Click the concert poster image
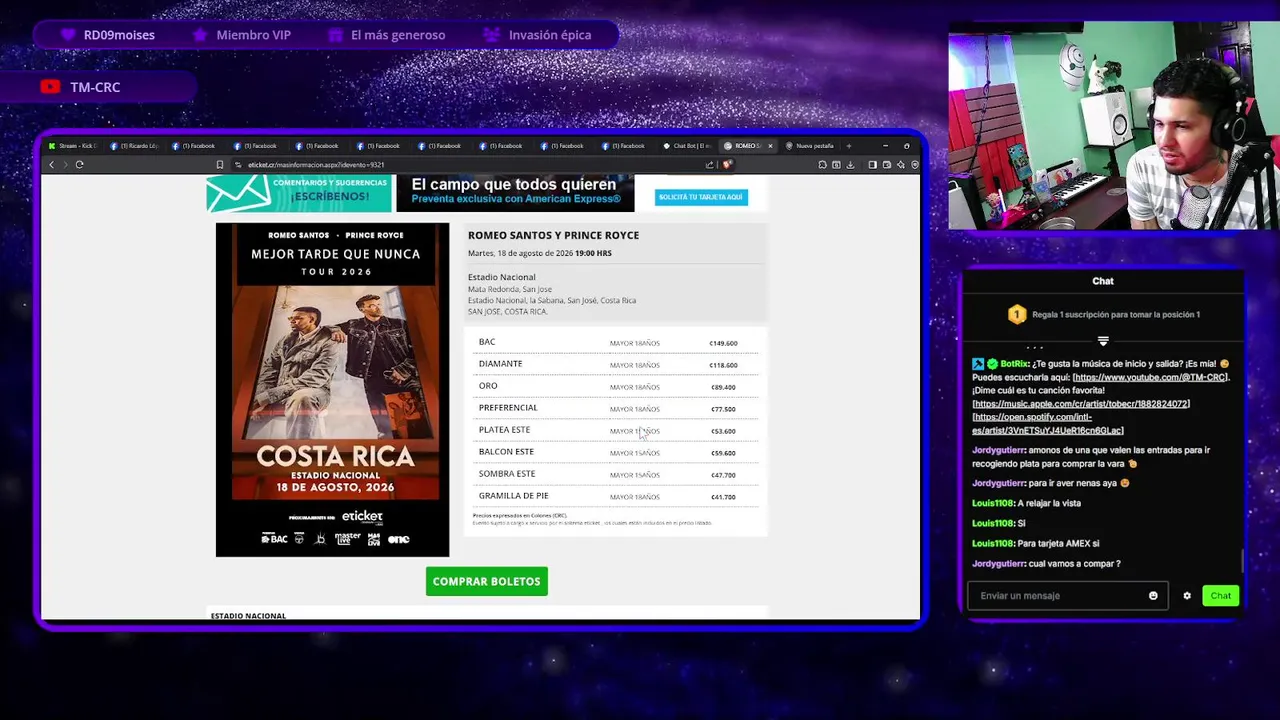 333,390
